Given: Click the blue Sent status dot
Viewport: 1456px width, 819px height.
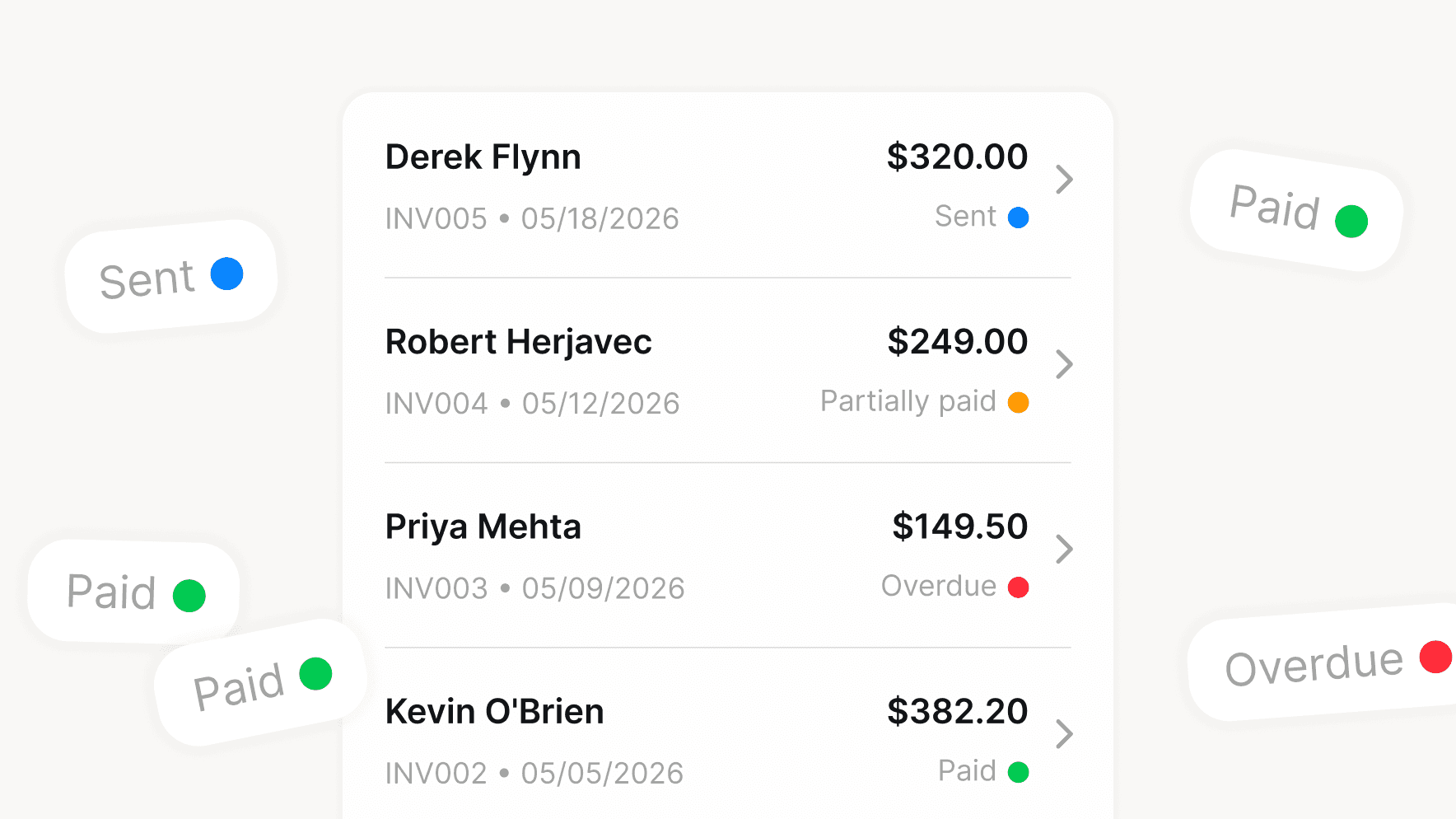Looking at the screenshot, I should pos(1020,218).
